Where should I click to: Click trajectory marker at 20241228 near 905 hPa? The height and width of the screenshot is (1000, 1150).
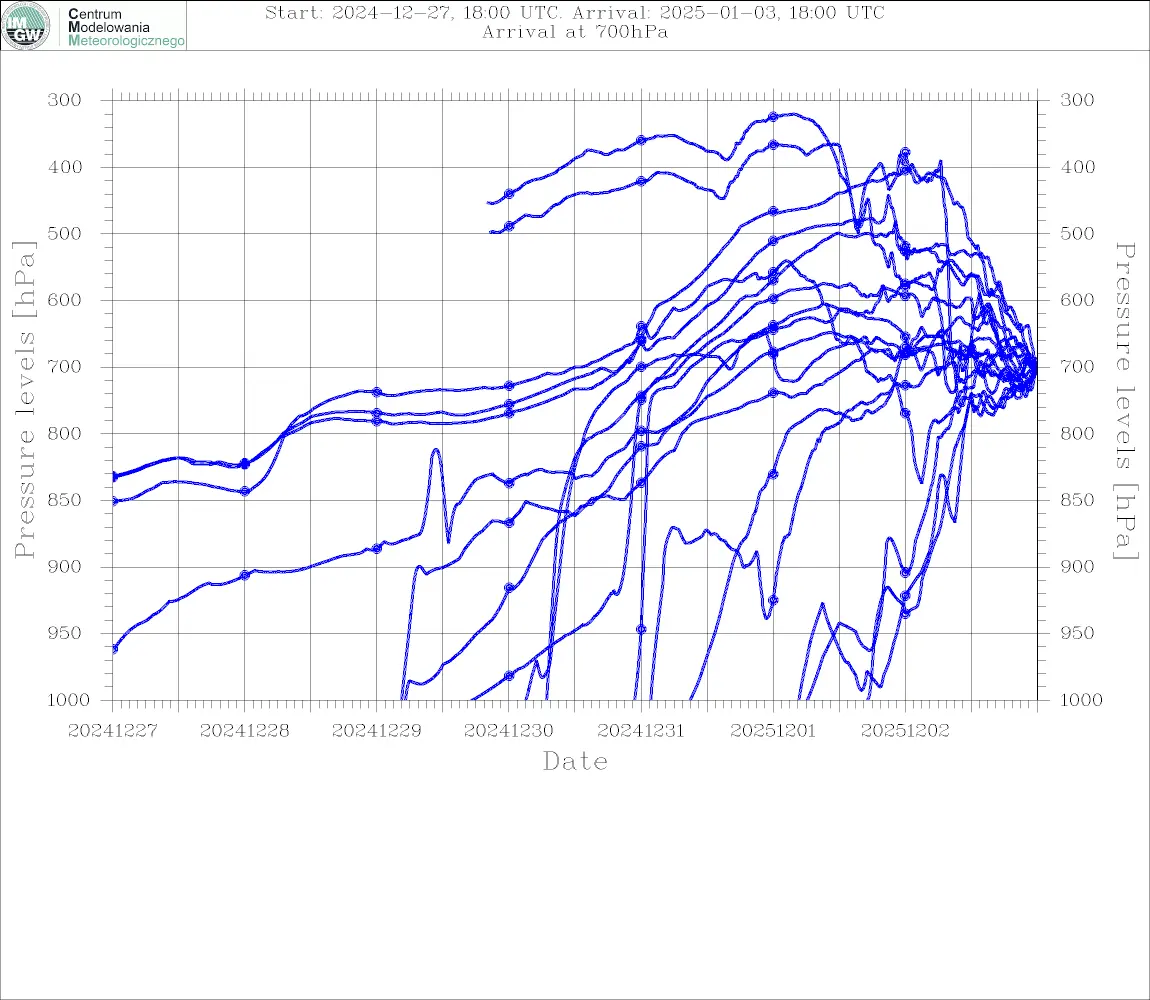pos(245,575)
